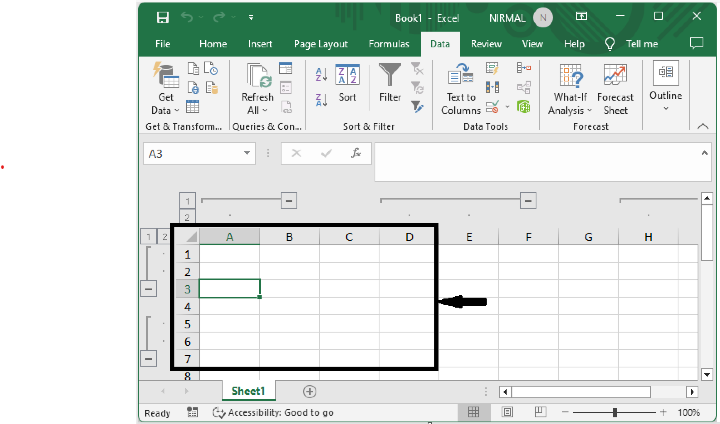Collapse column group ending near column F

(x=528, y=201)
